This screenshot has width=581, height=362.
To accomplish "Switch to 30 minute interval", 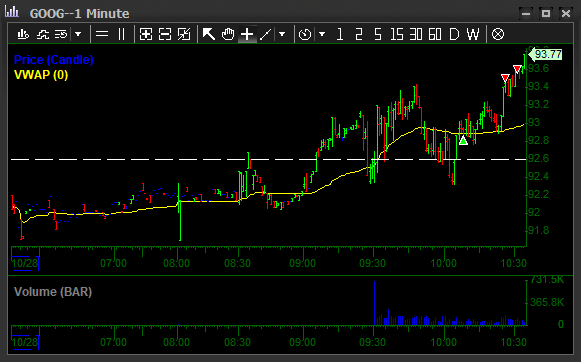I will pyautogui.click(x=416, y=34).
